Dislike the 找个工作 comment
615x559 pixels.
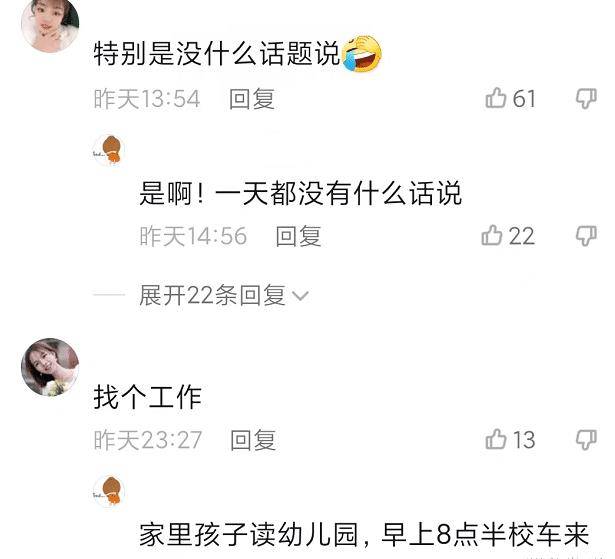click(586, 439)
